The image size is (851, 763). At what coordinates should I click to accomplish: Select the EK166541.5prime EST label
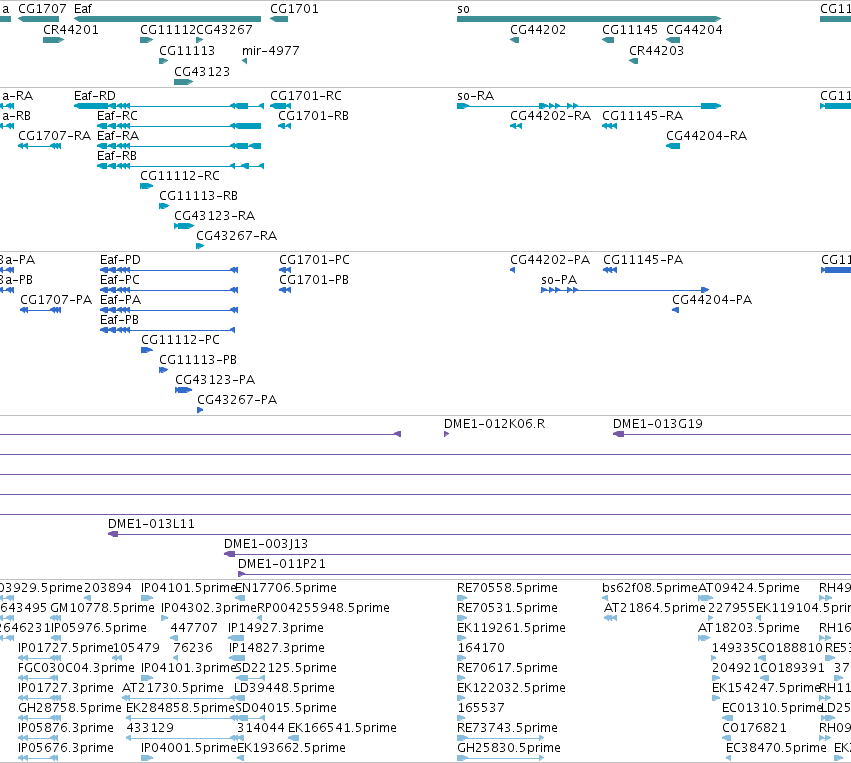coord(342,728)
